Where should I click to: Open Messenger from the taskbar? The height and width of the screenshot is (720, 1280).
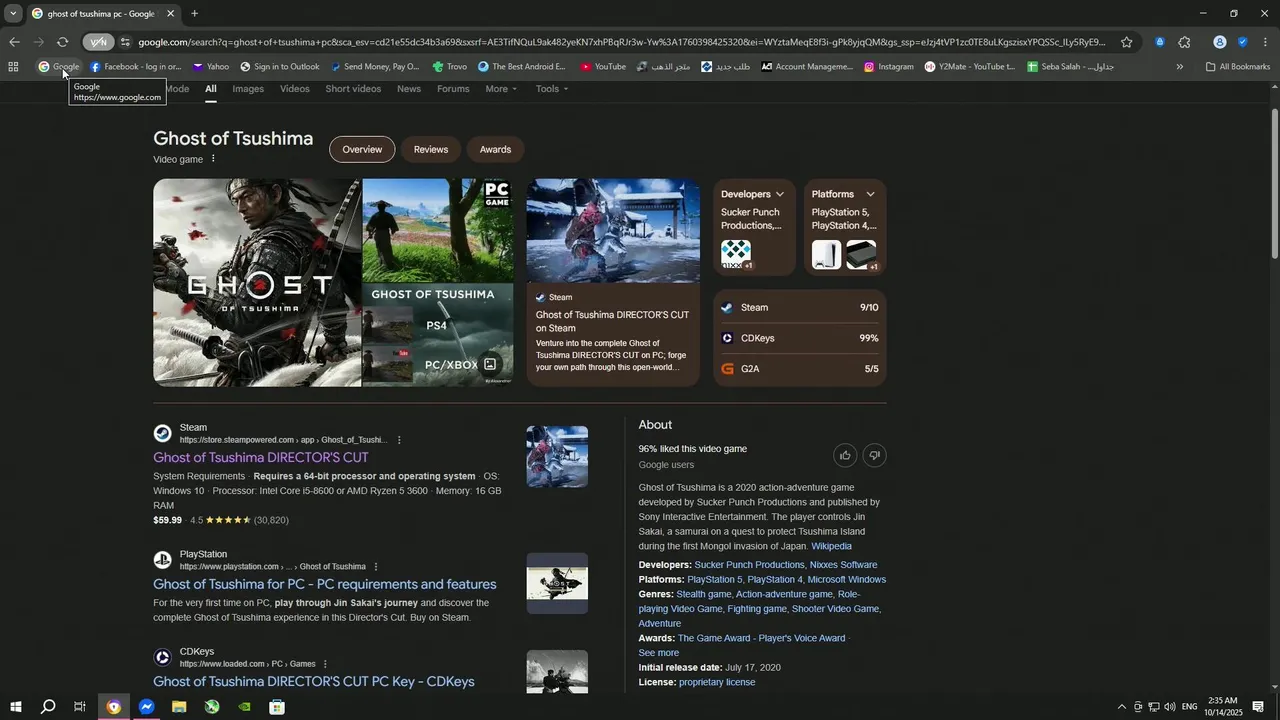click(146, 707)
